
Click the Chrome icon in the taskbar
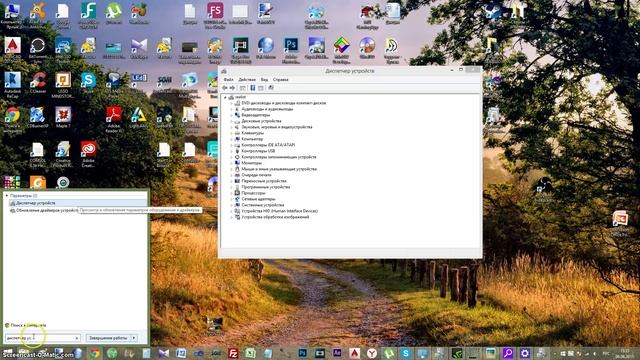[95, 353]
